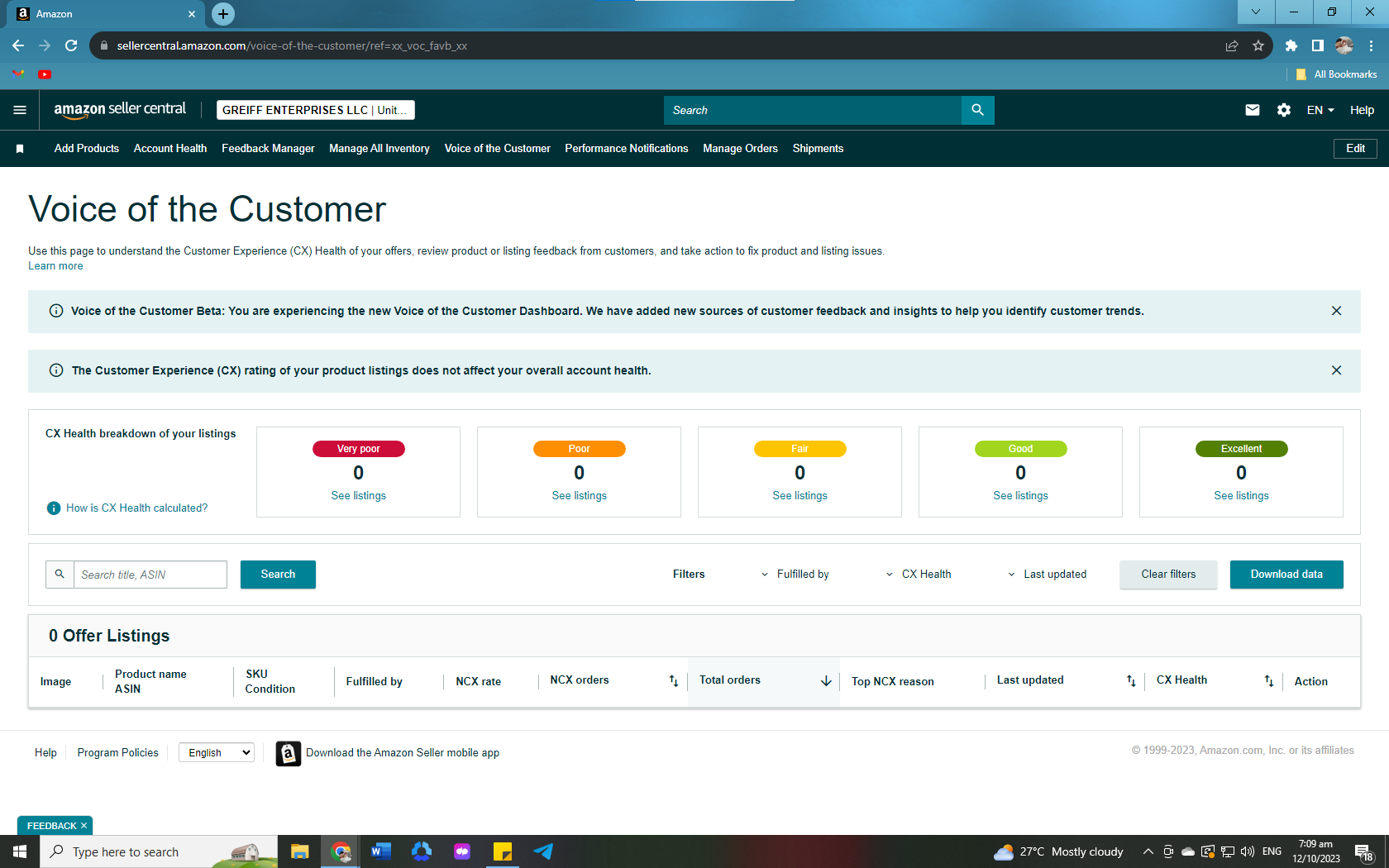This screenshot has width=1389, height=868.
Task: Click the teal Search button
Action: click(x=278, y=575)
